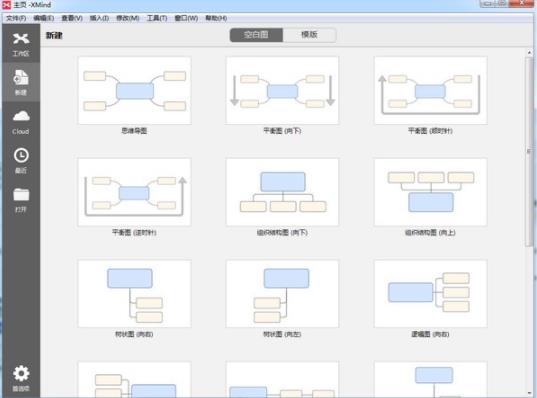Open the 窗口(W) menu
This screenshot has width=537, height=398.
coord(186,18)
